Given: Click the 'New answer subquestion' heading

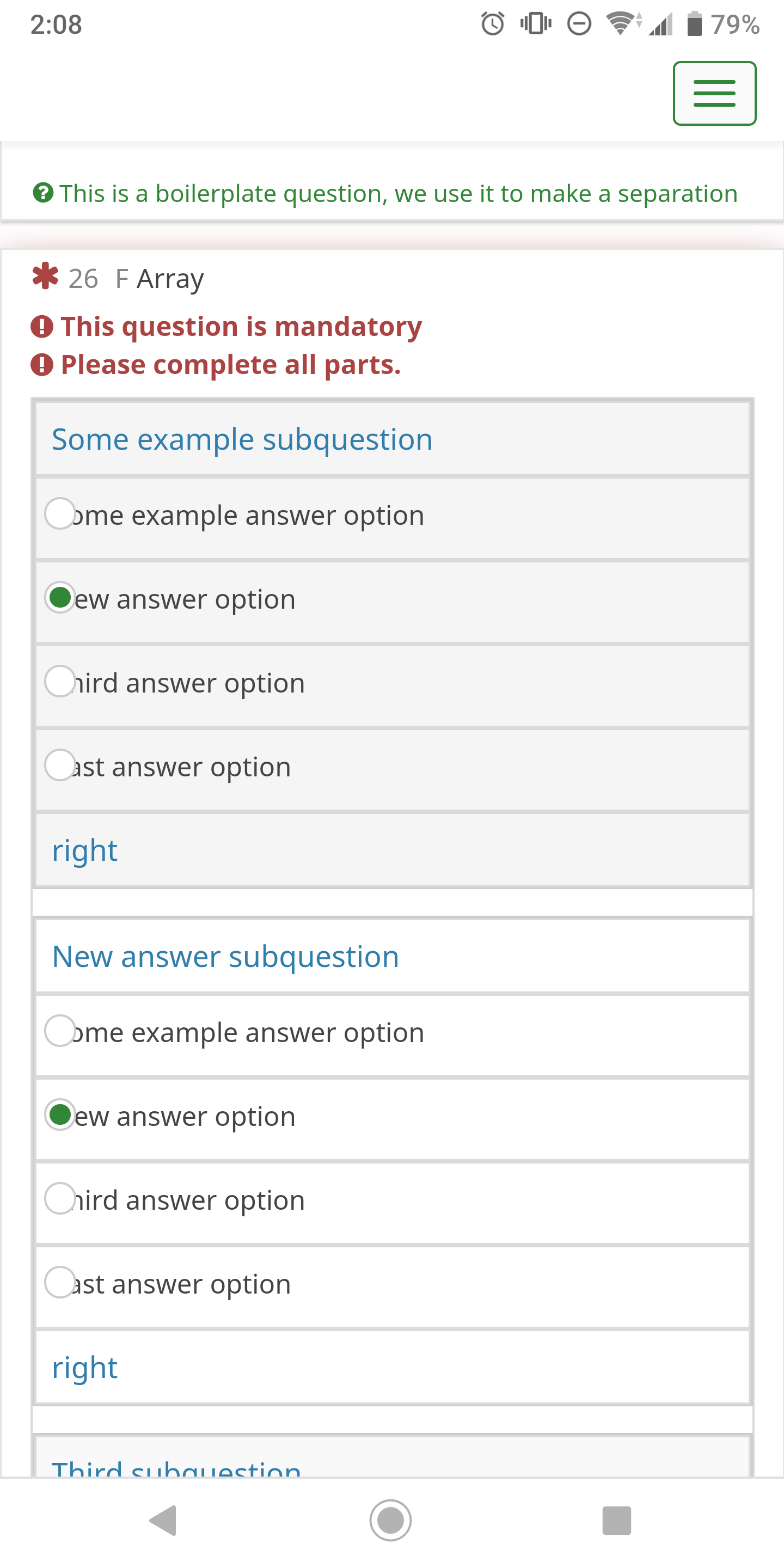Looking at the screenshot, I should pyautogui.click(x=225, y=957).
